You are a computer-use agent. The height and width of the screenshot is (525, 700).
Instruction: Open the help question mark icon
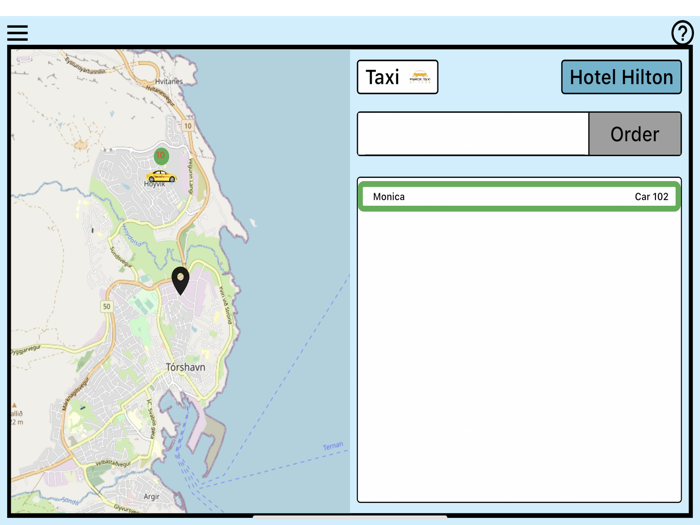(682, 33)
